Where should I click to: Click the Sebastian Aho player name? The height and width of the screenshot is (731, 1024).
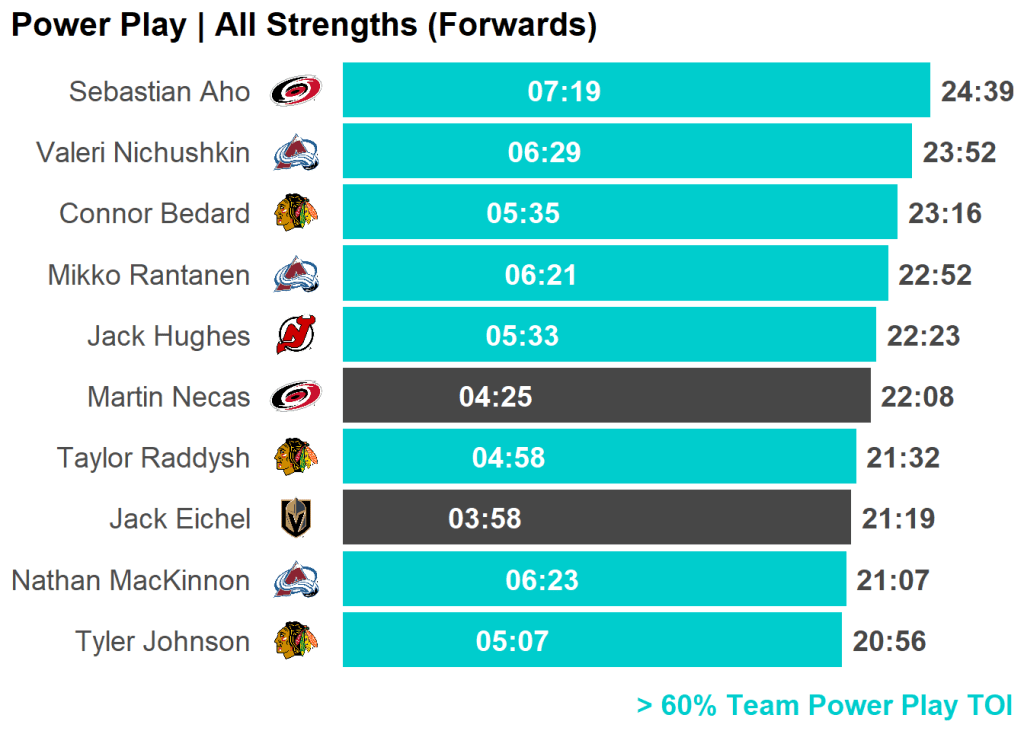(160, 91)
